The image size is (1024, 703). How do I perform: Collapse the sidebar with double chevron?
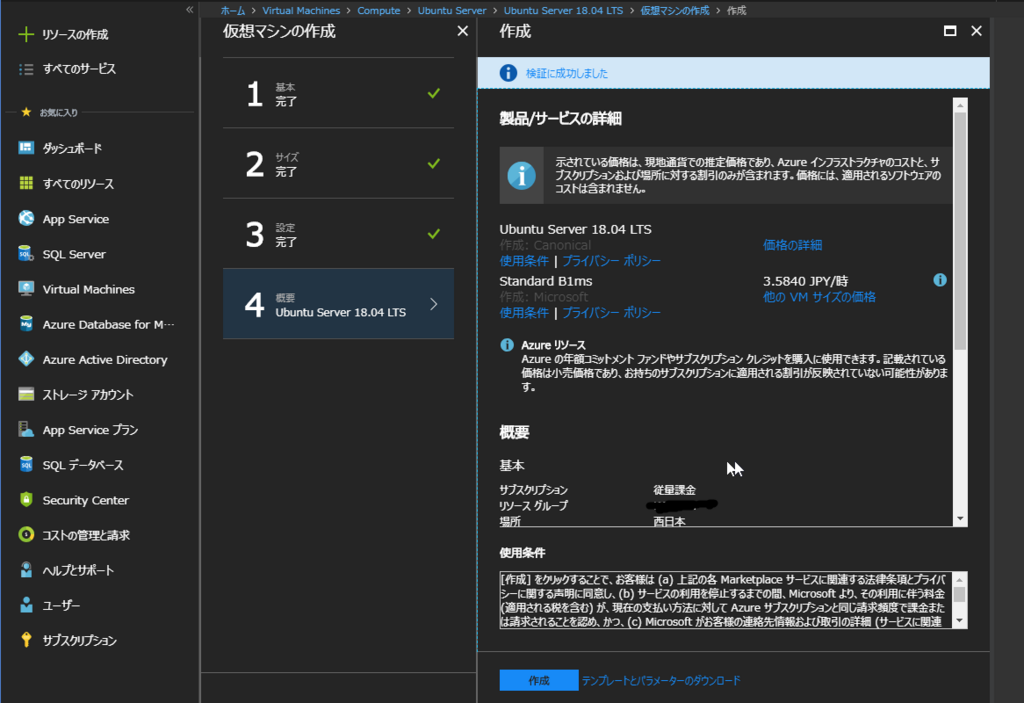(x=189, y=9)
